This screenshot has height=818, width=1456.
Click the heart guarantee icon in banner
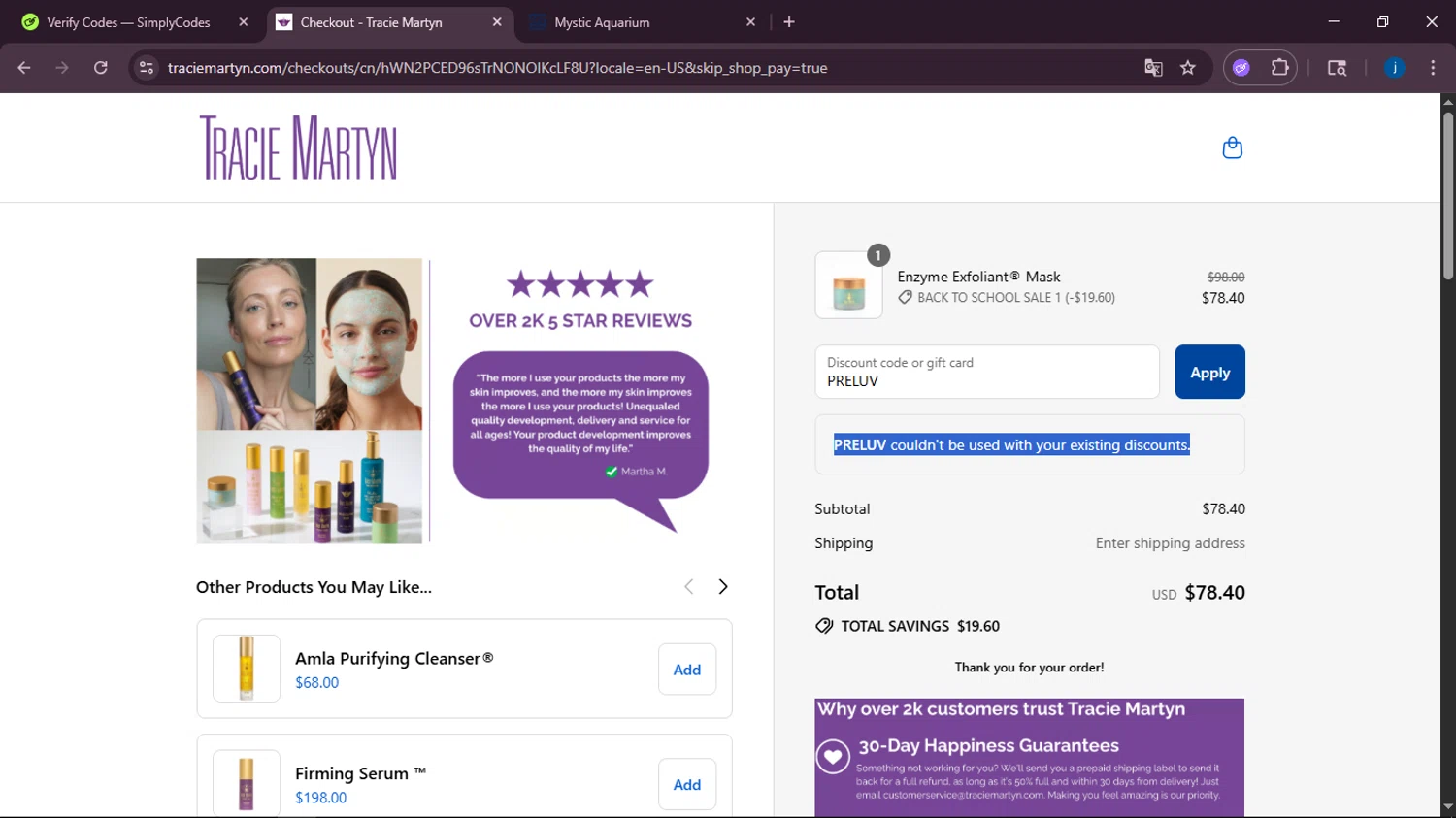tap(833, 756)
